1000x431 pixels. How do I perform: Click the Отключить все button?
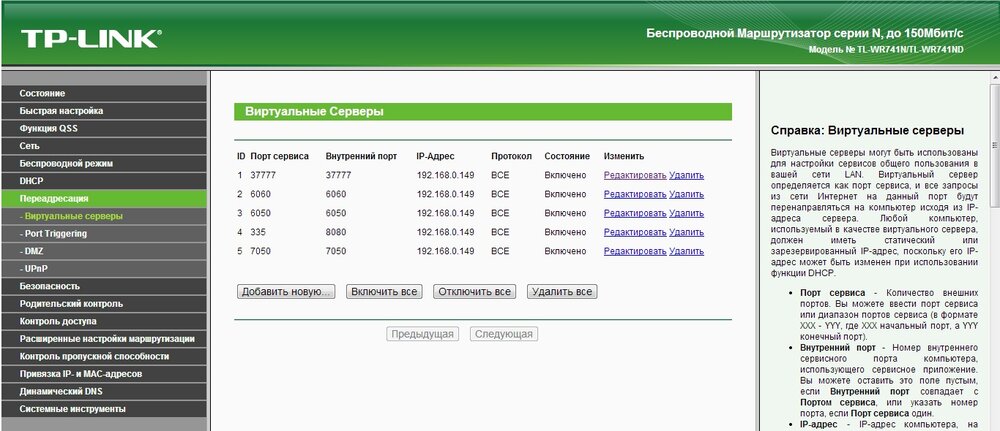coord(474,292)
